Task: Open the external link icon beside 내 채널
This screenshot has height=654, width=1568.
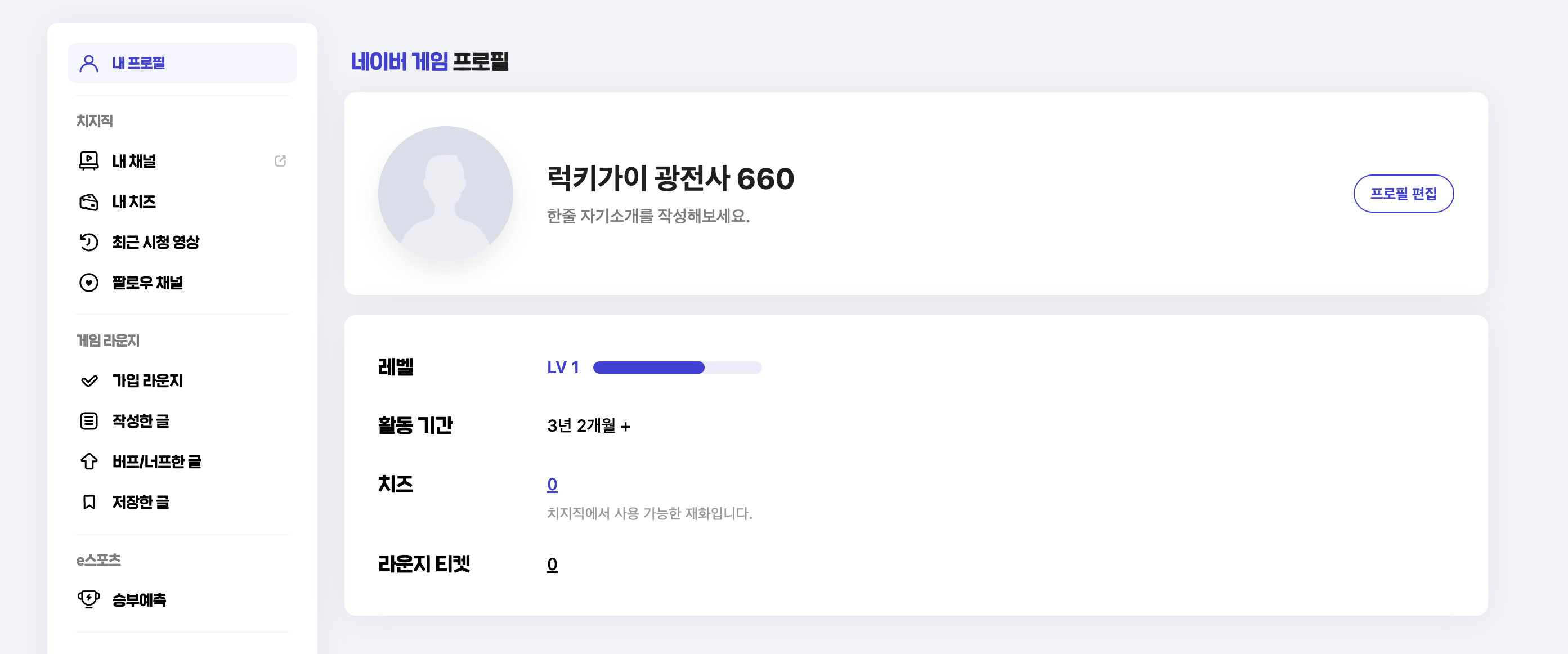Action: (280, 160)
